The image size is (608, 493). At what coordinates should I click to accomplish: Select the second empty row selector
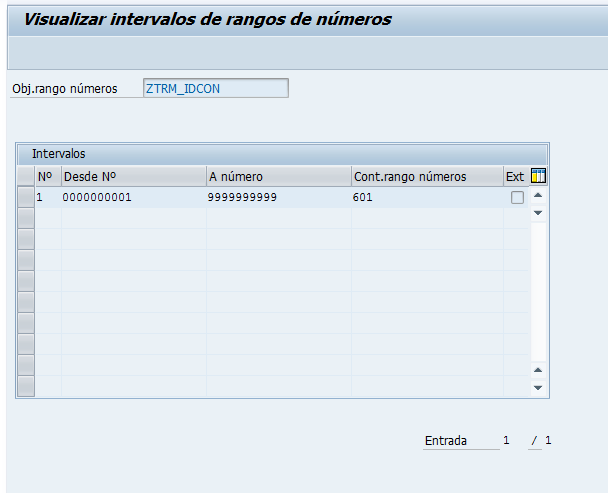(x=26, y=240)
